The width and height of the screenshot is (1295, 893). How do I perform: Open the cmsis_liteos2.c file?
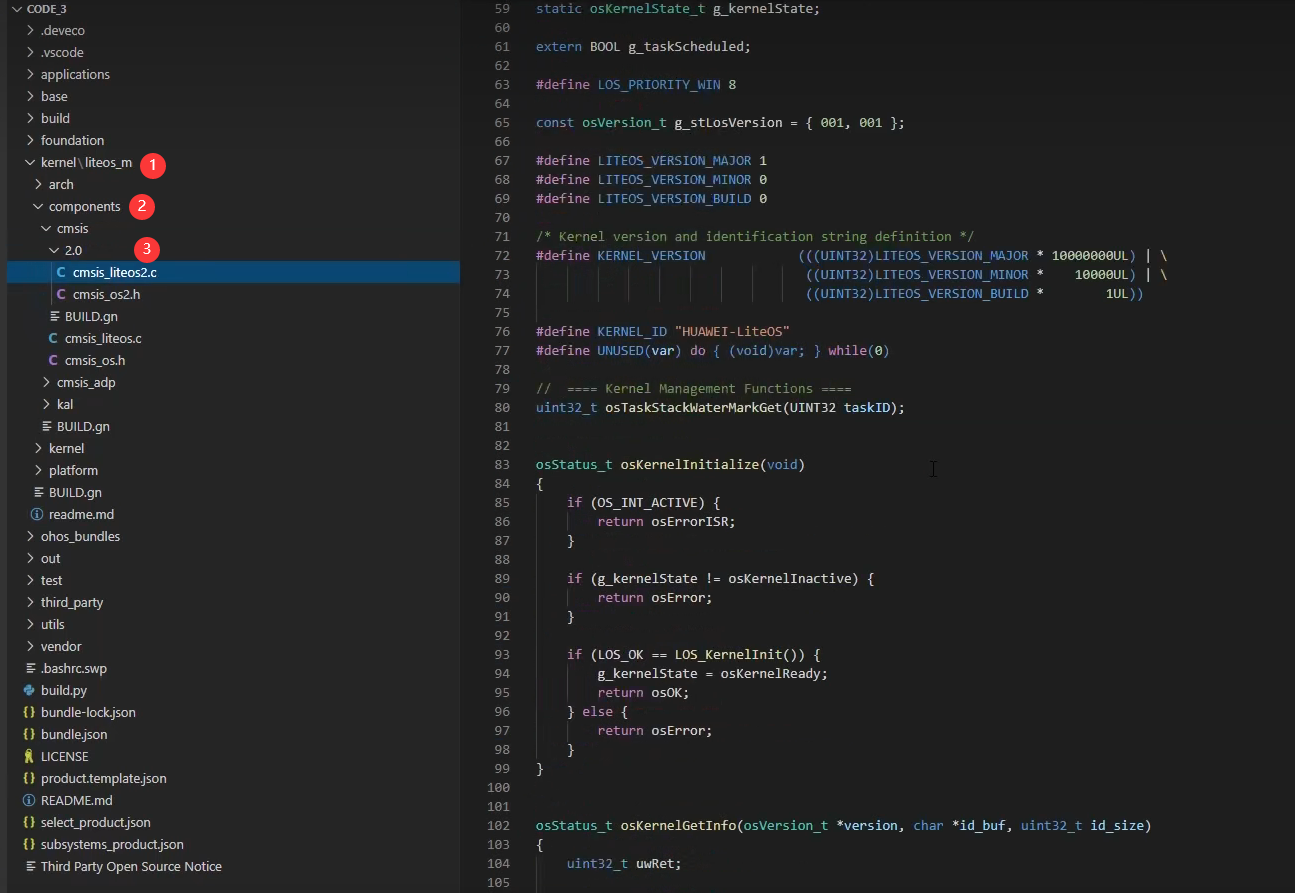[233, 272]
